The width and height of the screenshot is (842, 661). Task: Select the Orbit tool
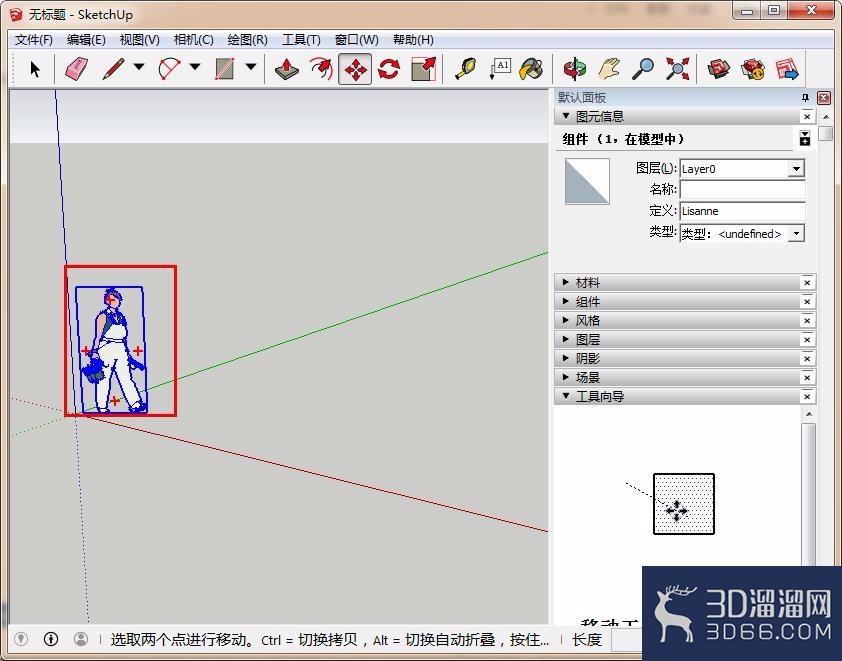pos(575,69)
